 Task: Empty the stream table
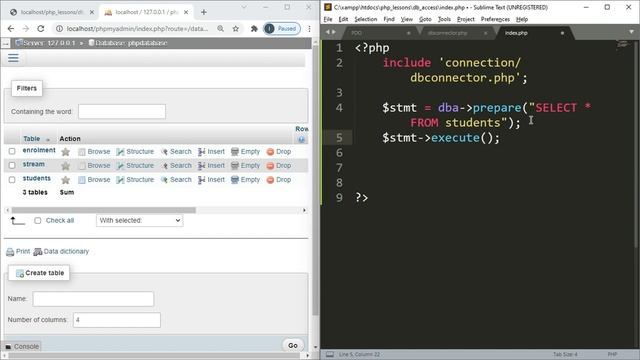[x=245, y=165]
